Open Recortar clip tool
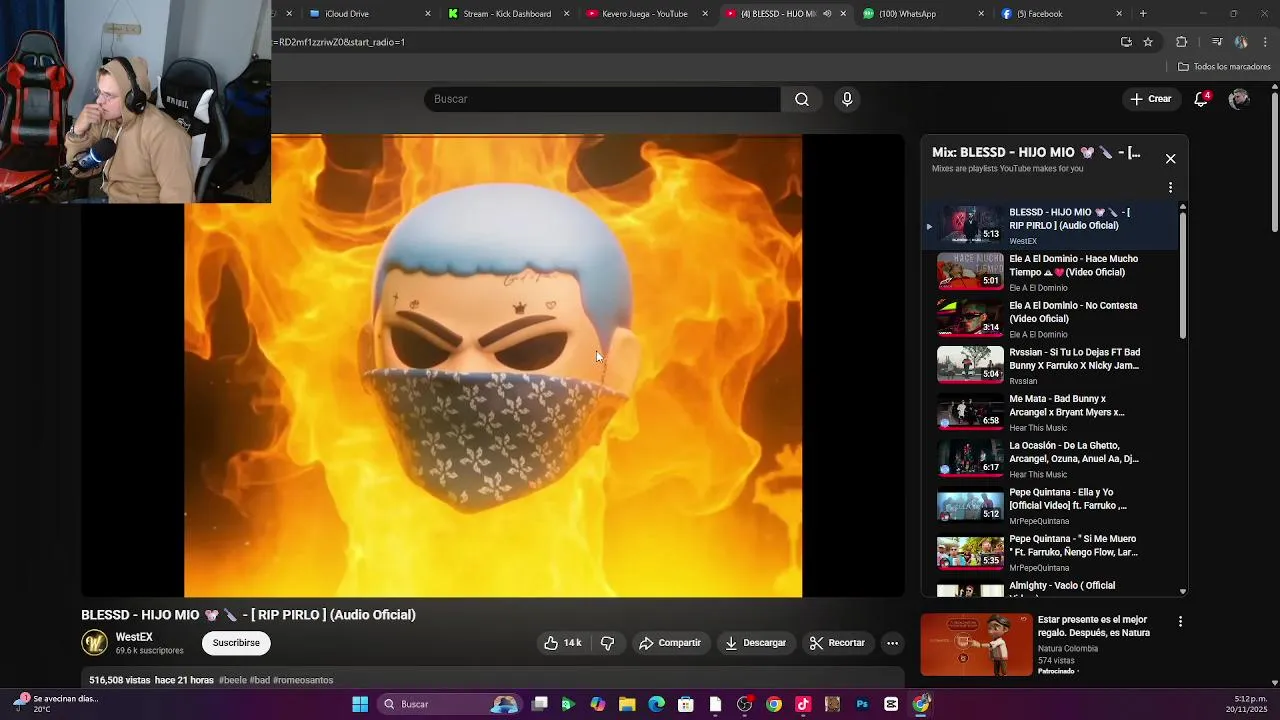Image resolution: width=1280 pixels, height=720 pixels. point(838,643)
